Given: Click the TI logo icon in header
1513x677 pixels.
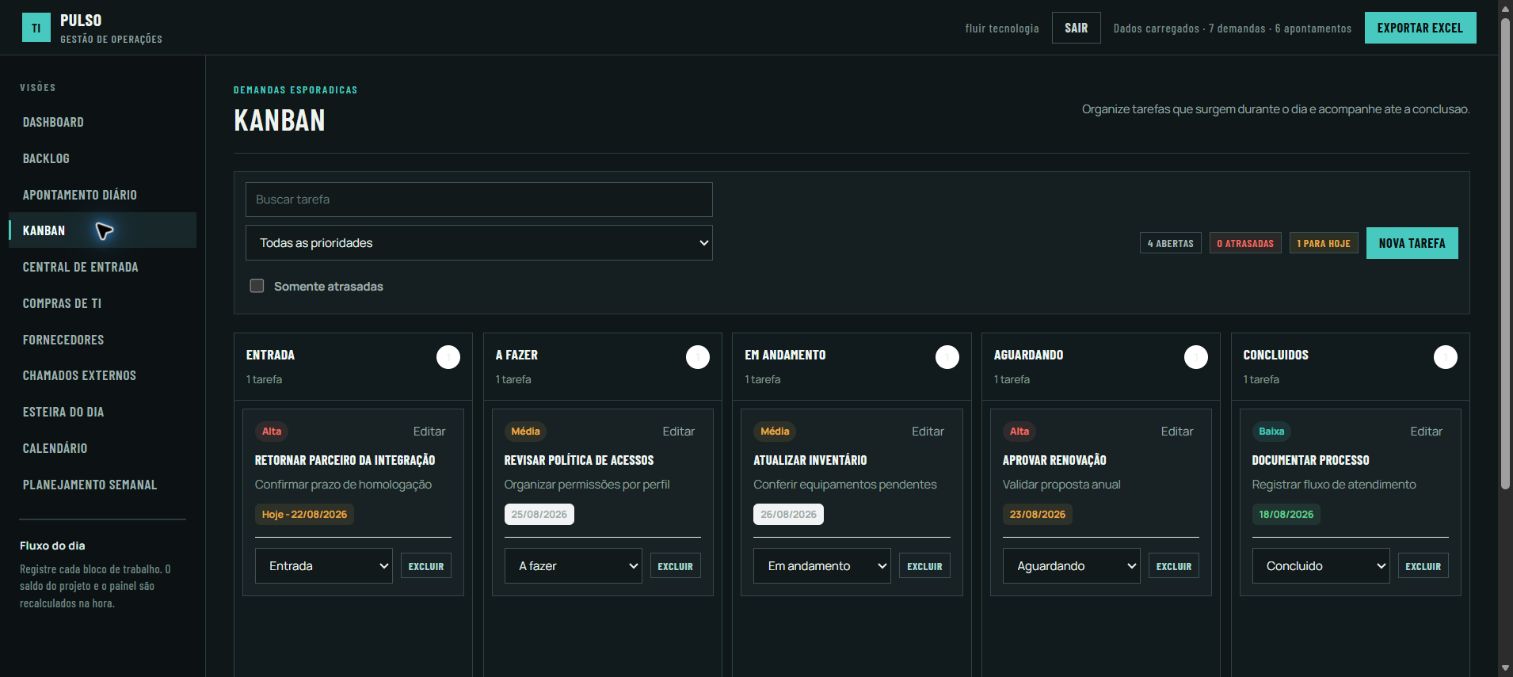Looking at the screenshot, I should tap(36, 28).
